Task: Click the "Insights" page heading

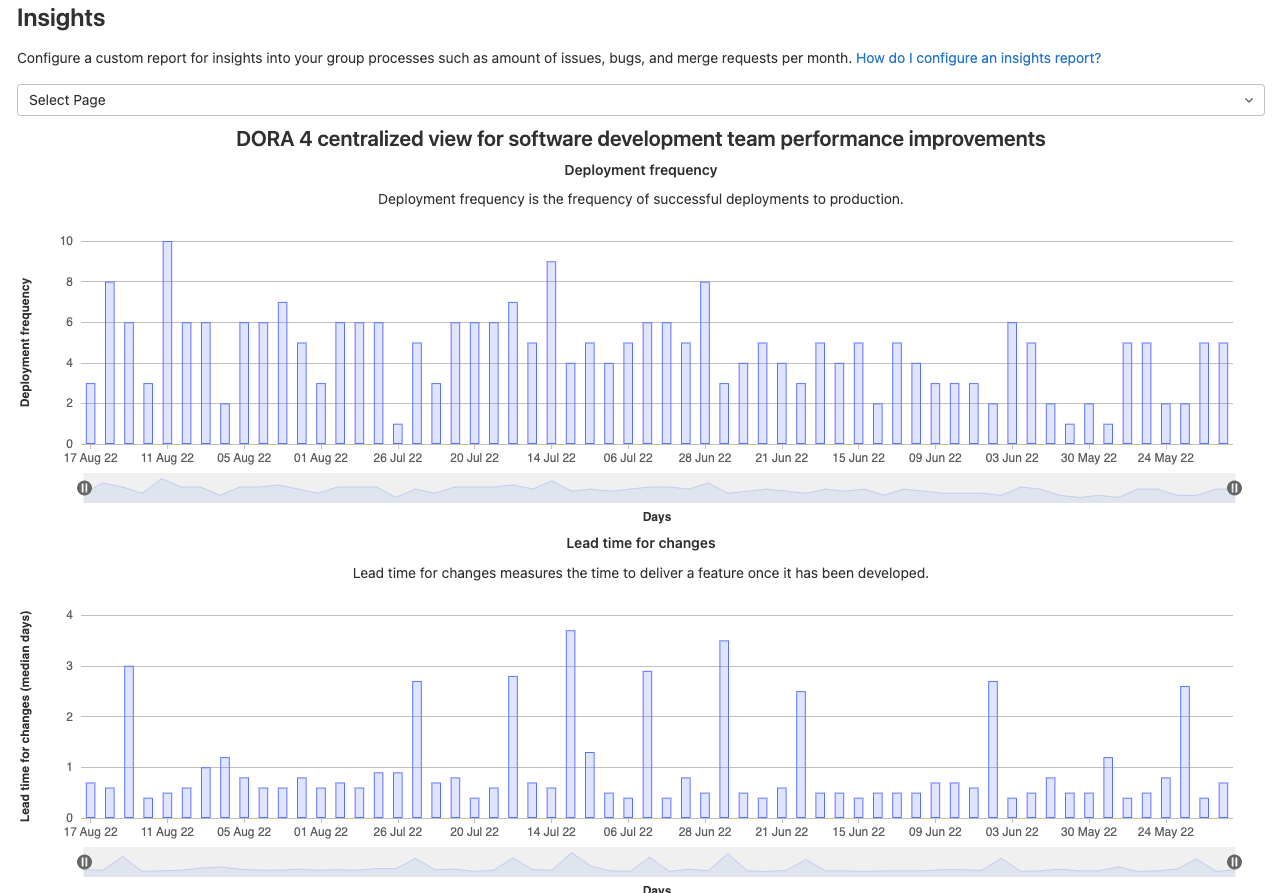Action: click(x=61, y=18)
